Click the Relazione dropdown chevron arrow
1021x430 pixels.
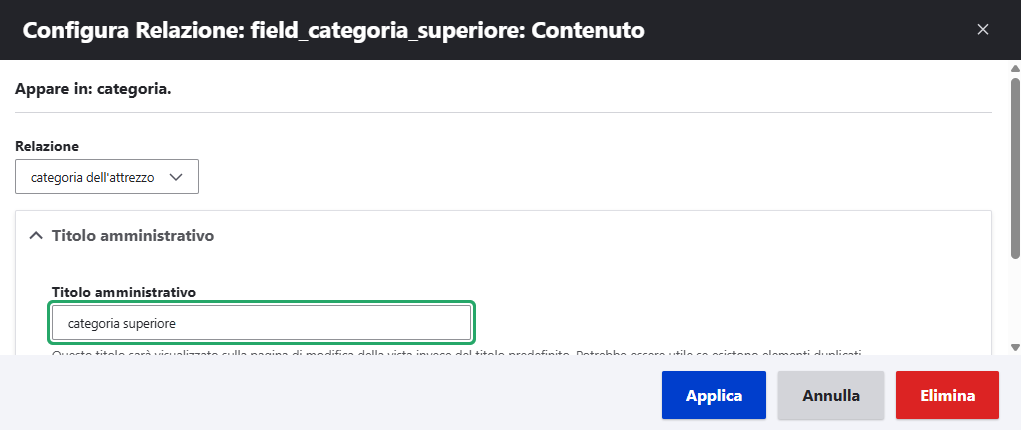click(177, 177)
